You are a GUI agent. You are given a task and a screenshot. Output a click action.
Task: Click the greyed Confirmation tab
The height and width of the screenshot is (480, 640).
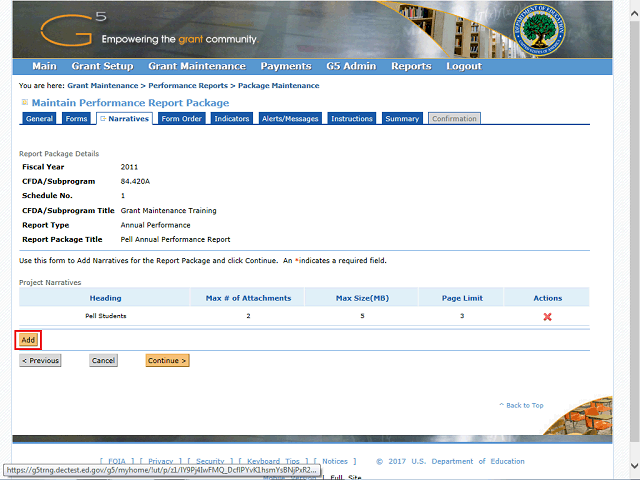point(454,118)
